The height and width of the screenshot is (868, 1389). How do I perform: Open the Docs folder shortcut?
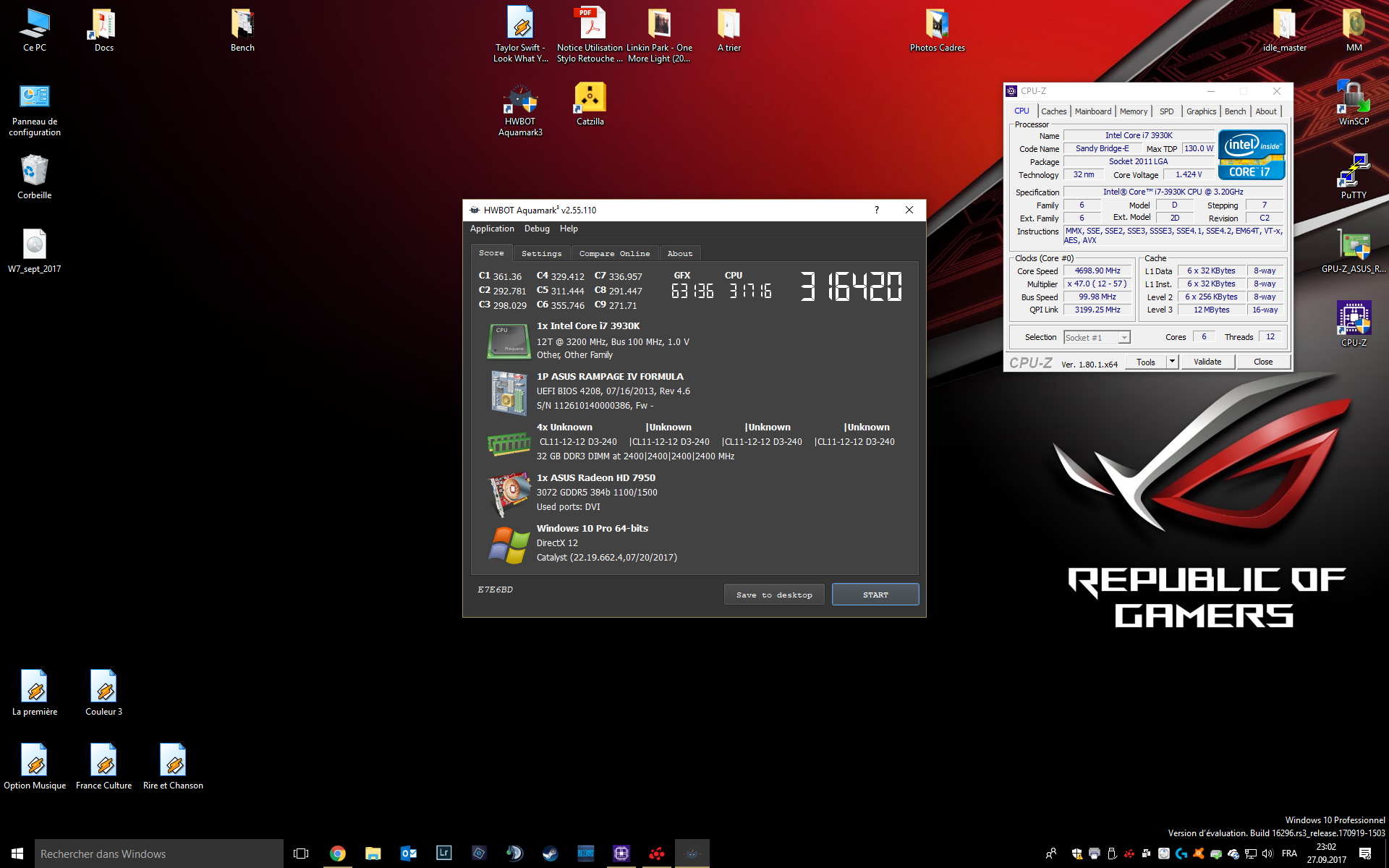coord(103,30)
